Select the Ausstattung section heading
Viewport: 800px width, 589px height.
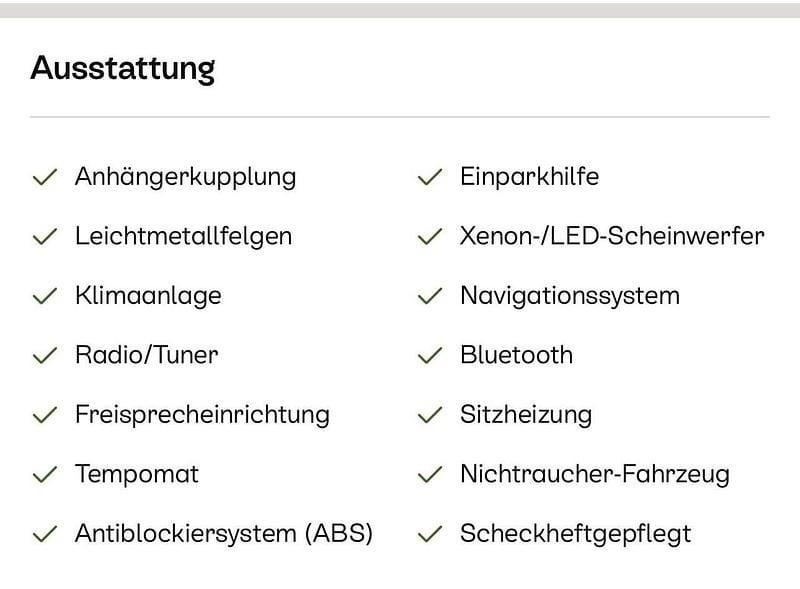pos(123,68)
